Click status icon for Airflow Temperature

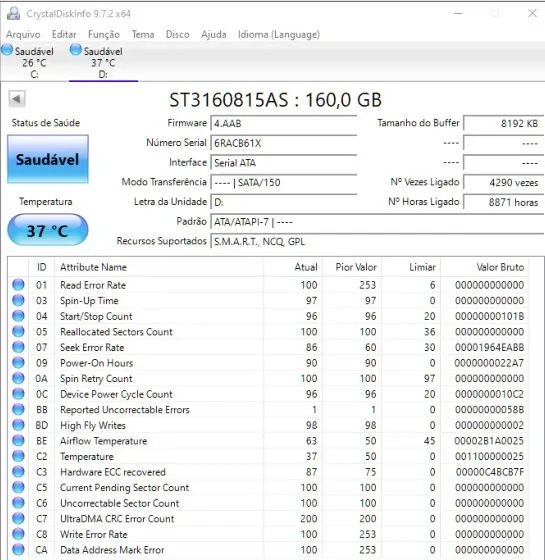pyautogui.click(x=18, y=440)
